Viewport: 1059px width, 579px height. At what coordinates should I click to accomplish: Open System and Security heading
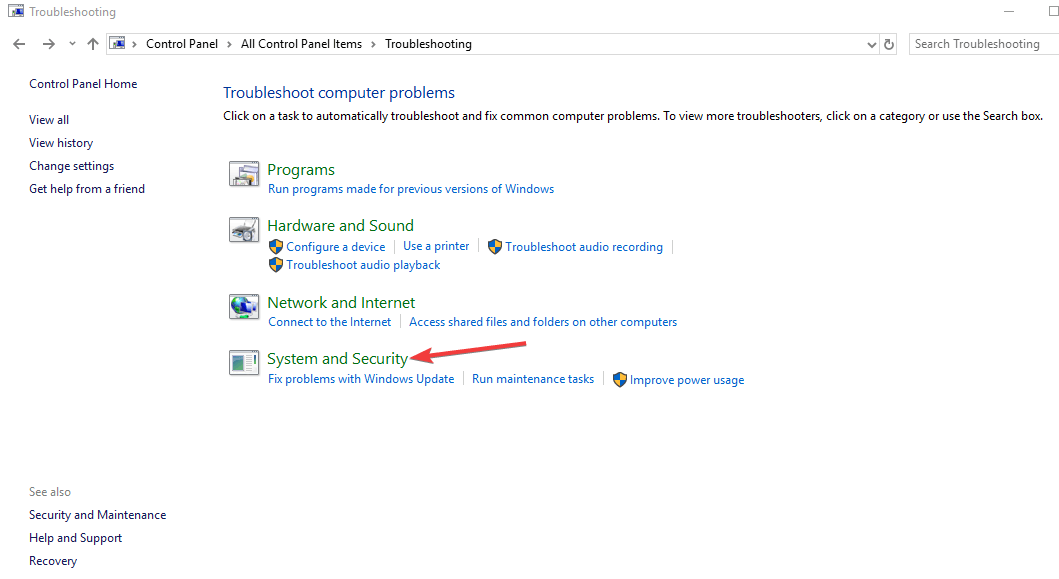tap(338, 359)
